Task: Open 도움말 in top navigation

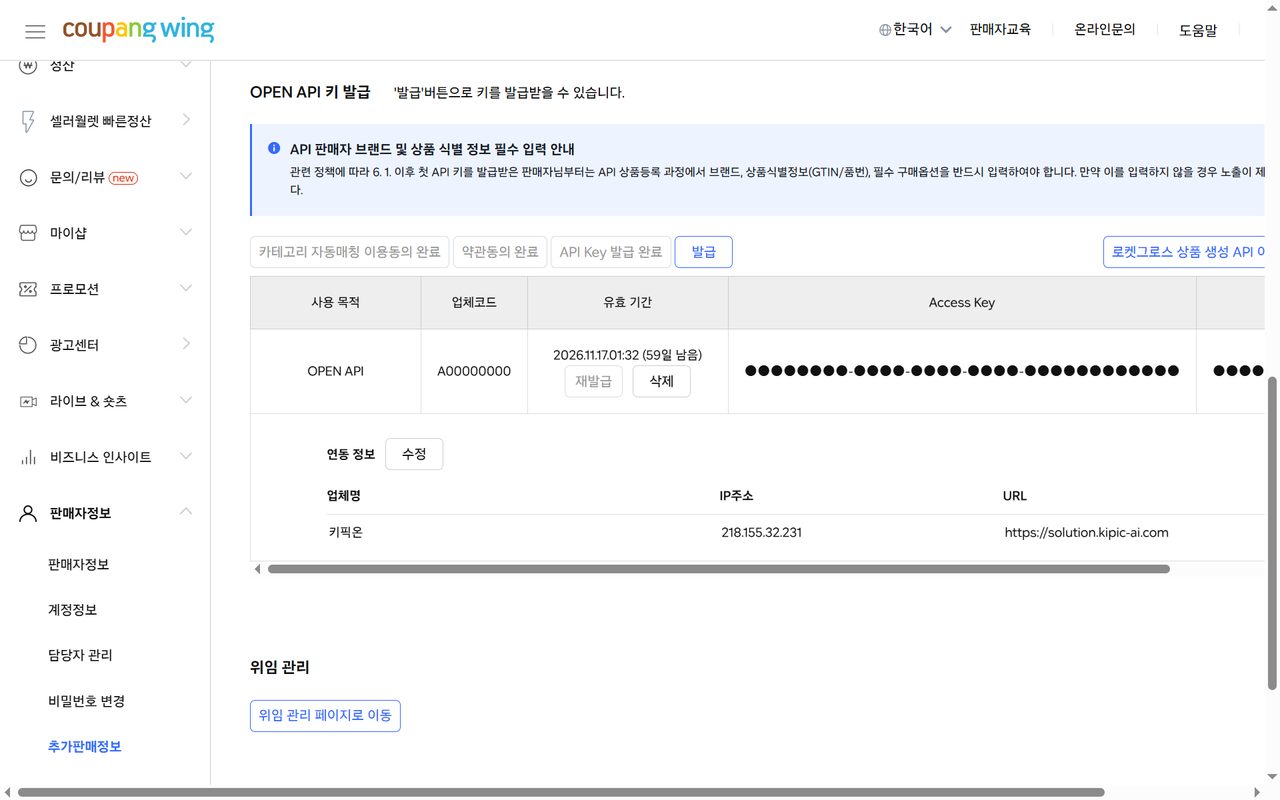Action: click(1198, 30)
